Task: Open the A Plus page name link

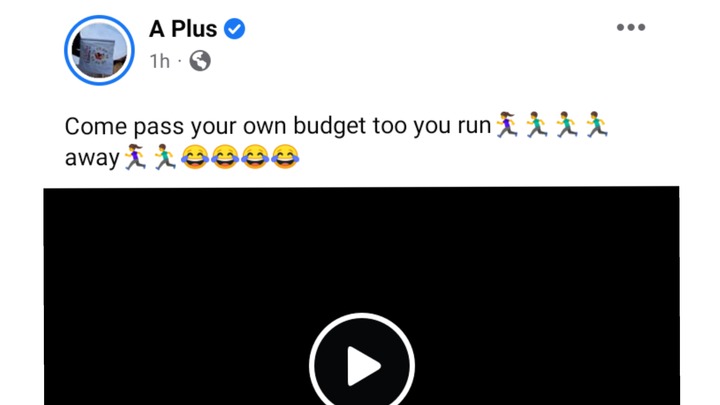Action: [x=183, y=29]
